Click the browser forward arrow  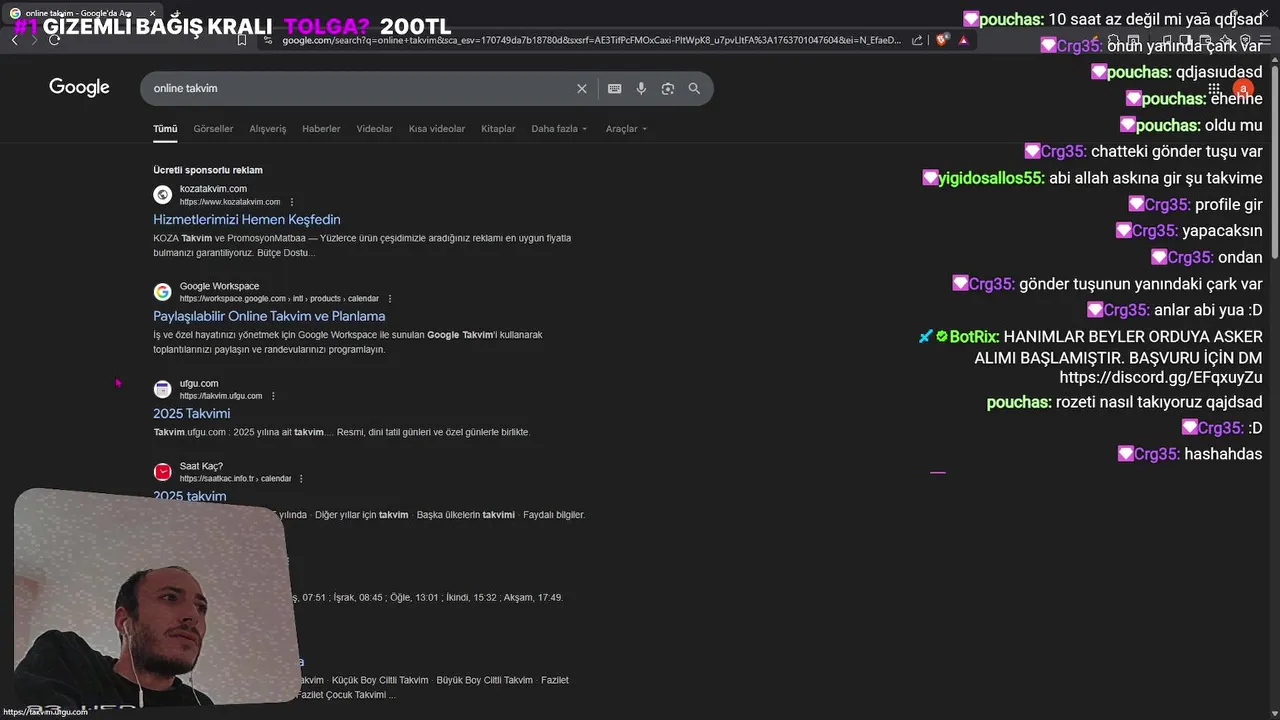click(34, 40)
